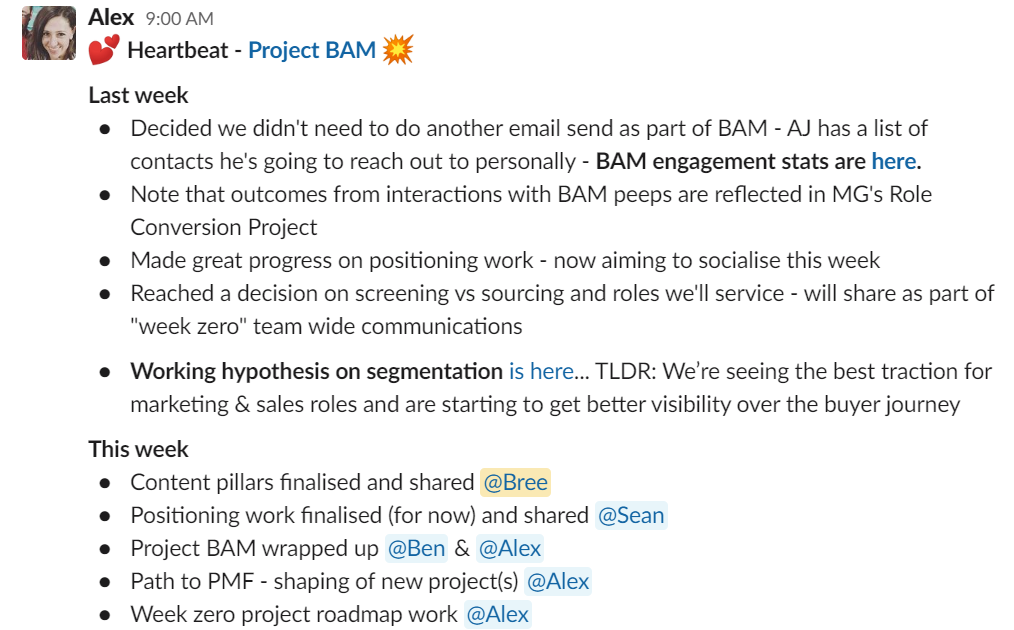The height and width of the screenshot is (630, 1014).
Task: Open the BAM engagement stats 'here' link
Action: (x=894, y=161)
